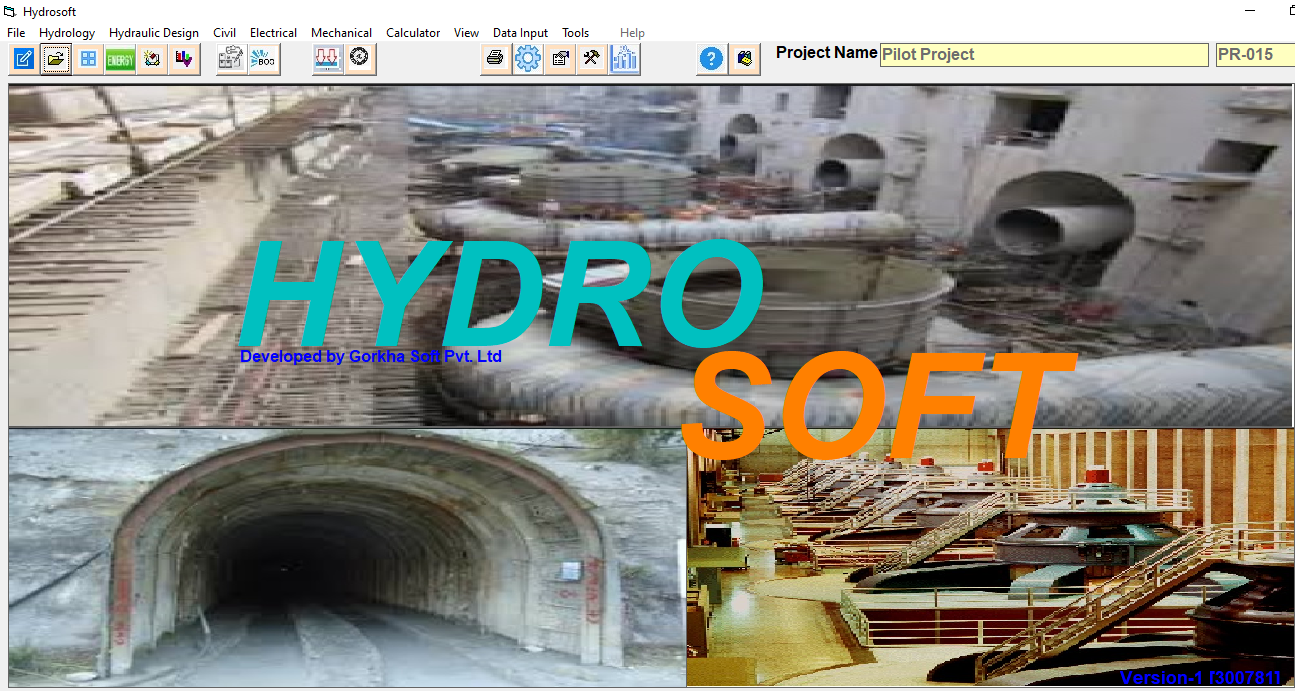1295x691 pixels.
Task: Click the project code field PR-015
Action: (1255, 55)
